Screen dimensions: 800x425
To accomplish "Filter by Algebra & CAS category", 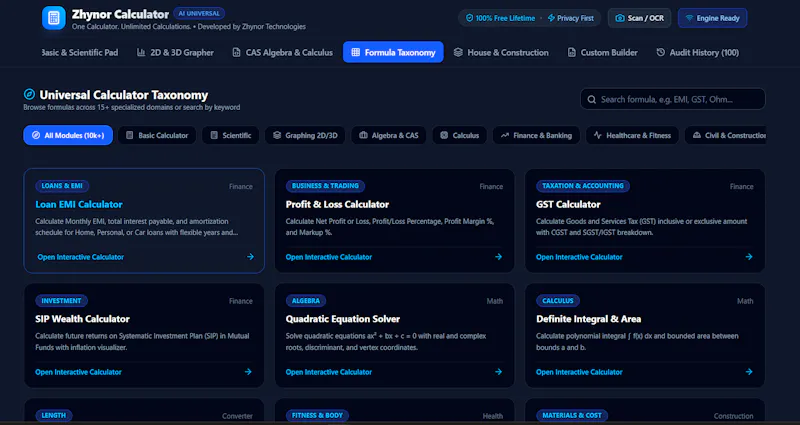I will [389, 135].
